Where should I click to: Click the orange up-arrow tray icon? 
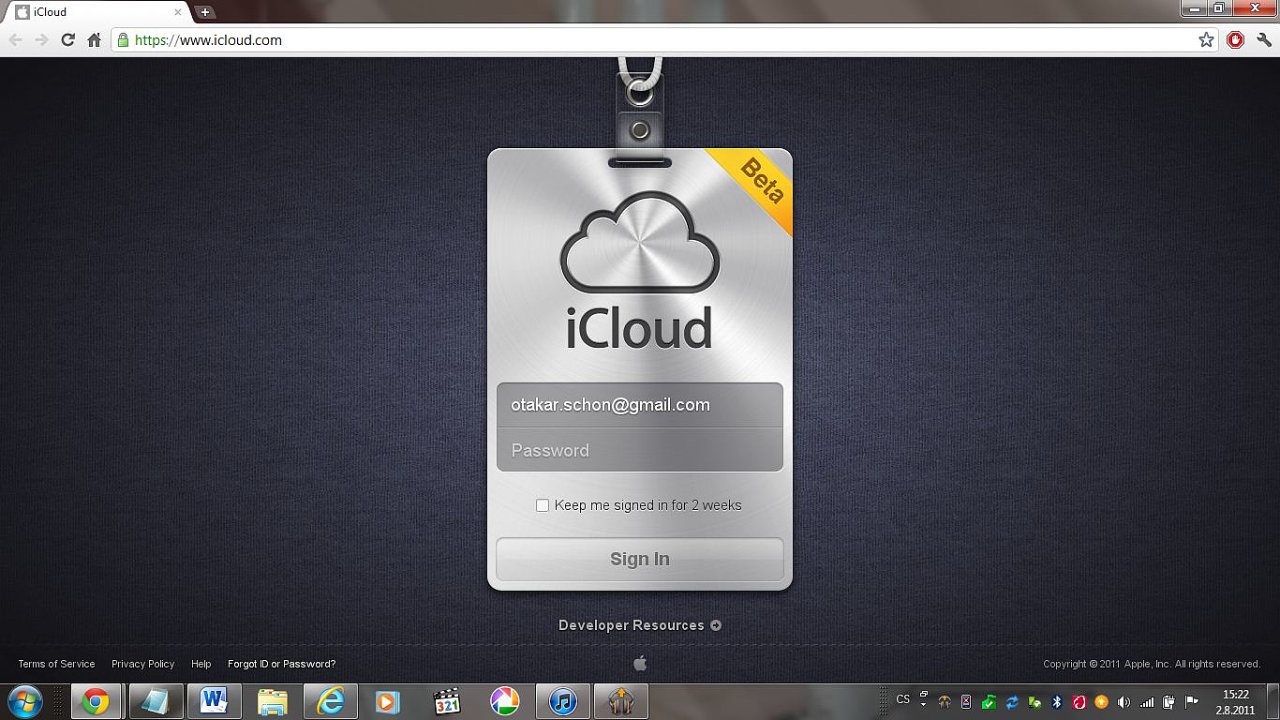pos(1101,702)
